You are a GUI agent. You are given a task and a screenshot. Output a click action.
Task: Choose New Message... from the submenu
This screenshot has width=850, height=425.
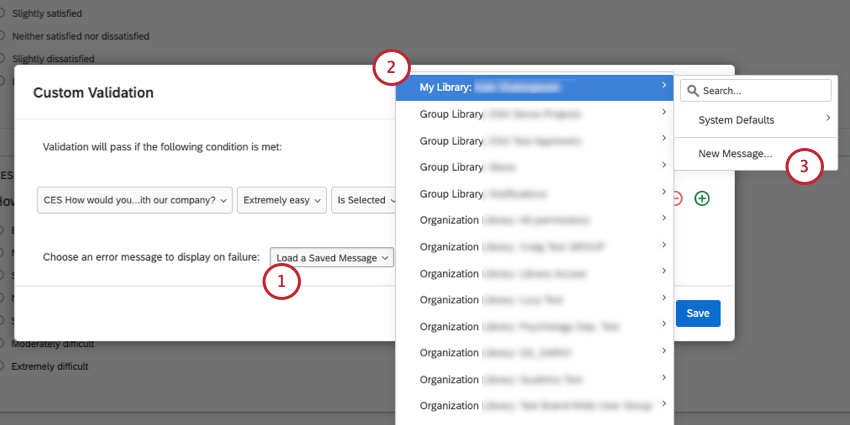[x=735, y=154]
